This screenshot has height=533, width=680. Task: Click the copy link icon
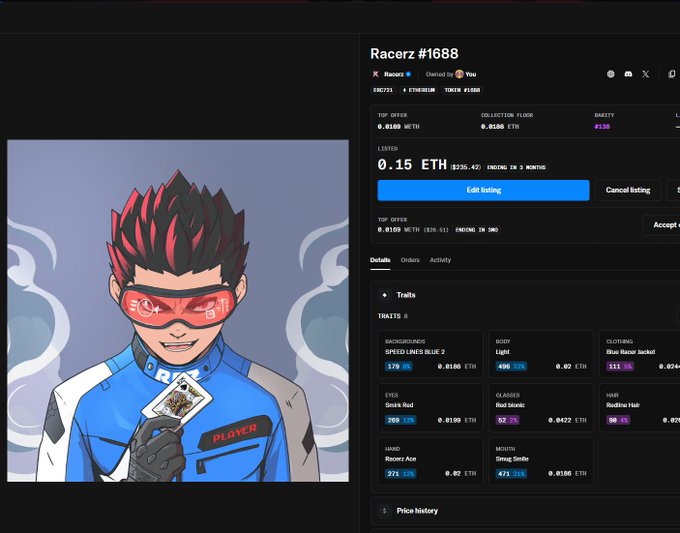[672, 74]
